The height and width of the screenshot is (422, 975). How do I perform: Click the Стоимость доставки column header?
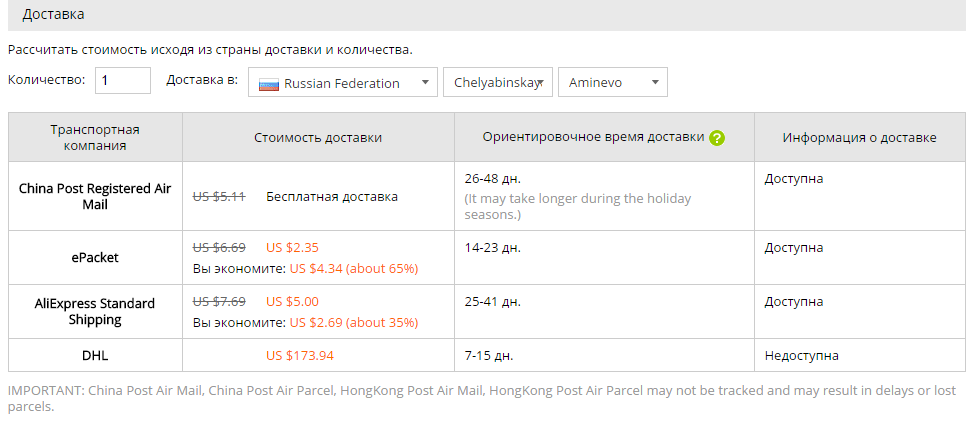tap(318, 138)
